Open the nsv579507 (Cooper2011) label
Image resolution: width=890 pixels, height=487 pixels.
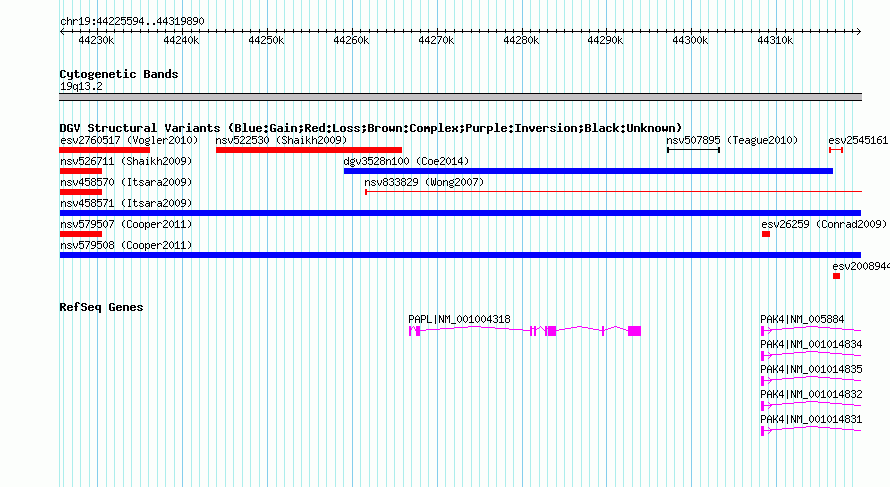[x=126, y=224]
